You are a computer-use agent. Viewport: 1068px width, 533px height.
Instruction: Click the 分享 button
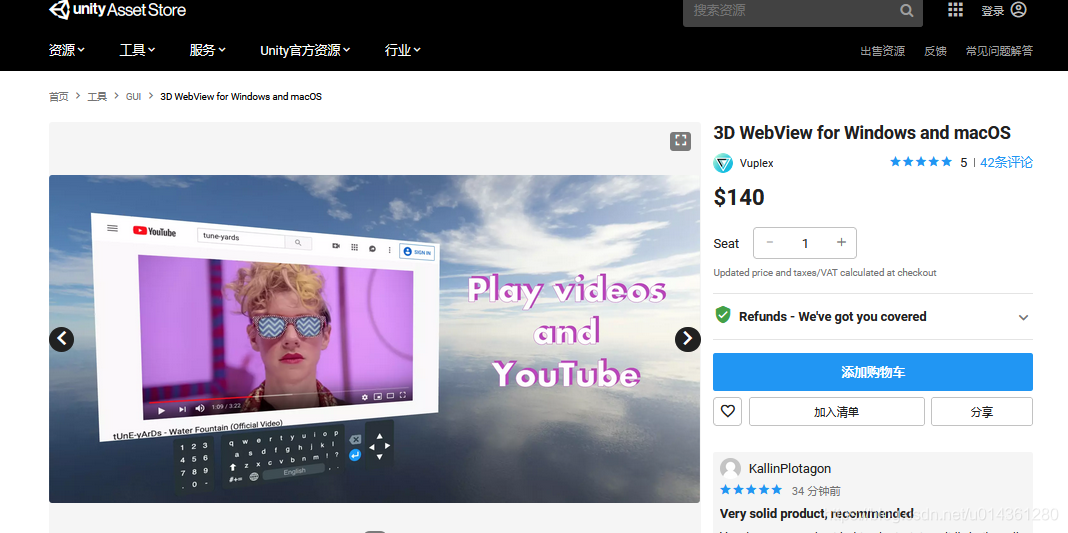click(981, 411)
